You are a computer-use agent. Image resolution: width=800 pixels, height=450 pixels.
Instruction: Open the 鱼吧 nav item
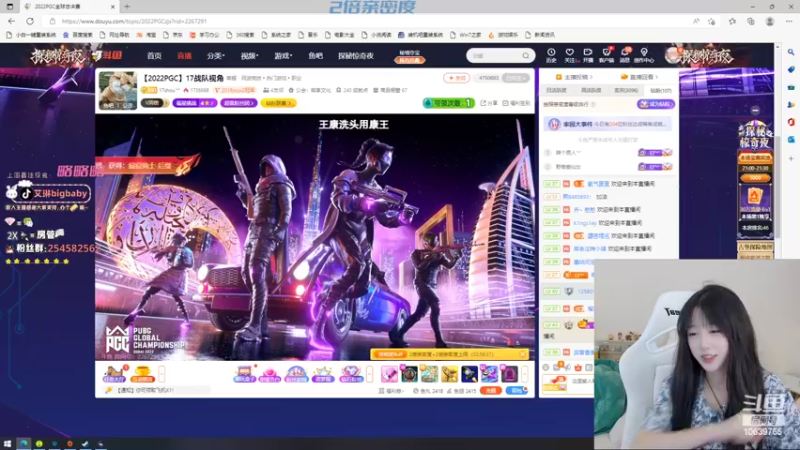coord(315,56)
